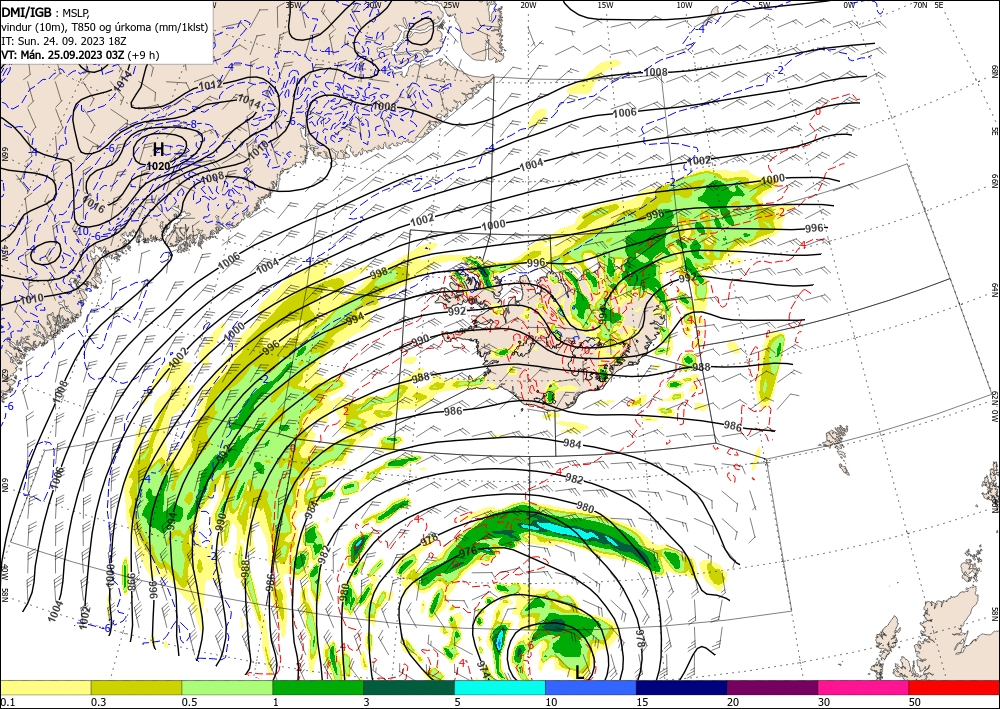Click the "974" isobar label
The image size is (1000, 709).
point(483,669)
